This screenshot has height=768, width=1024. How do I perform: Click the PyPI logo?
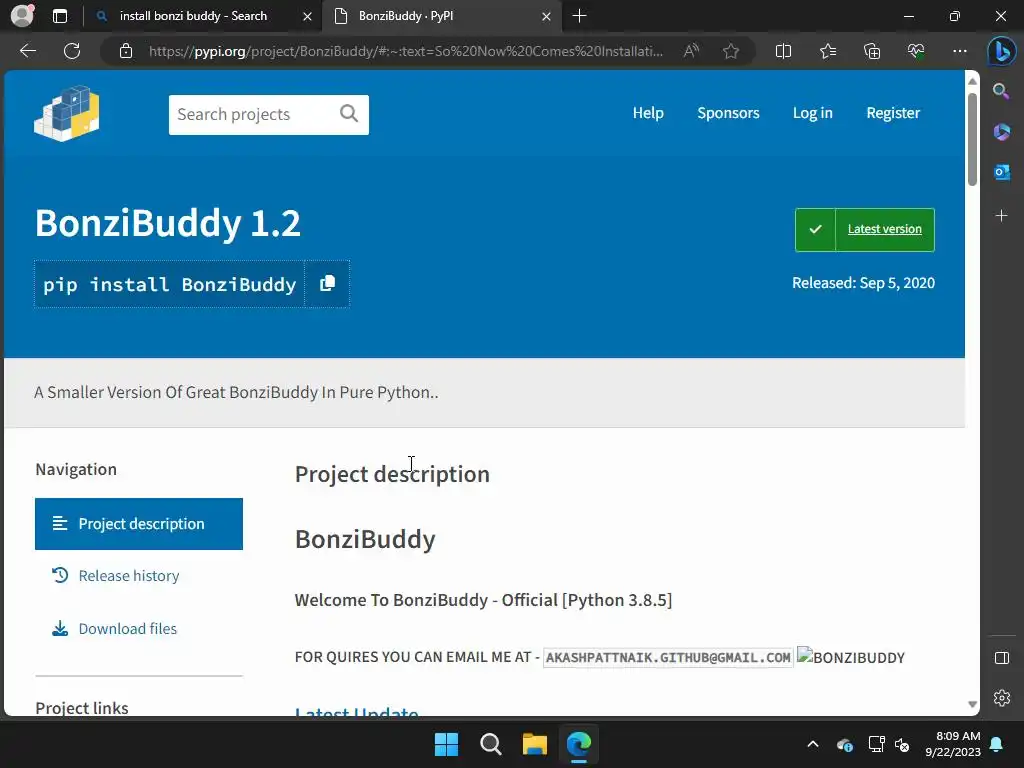[67, 114]
